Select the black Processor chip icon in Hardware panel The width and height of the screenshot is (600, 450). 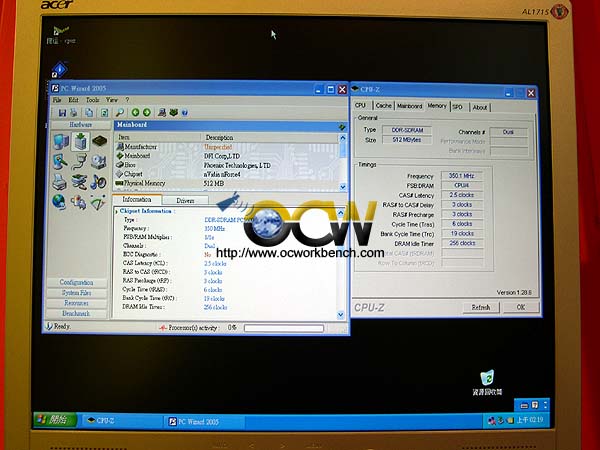click(99, 141)
